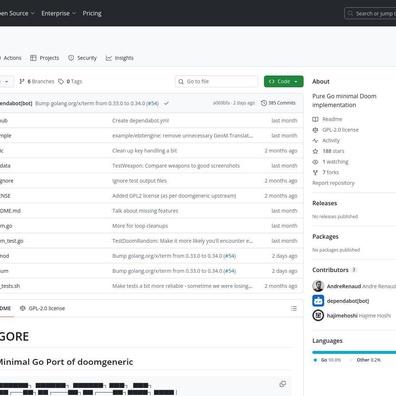Viewport: 396px width, 396px height.
Task: Click the Go to file search box
Action: tap(216, 81)
